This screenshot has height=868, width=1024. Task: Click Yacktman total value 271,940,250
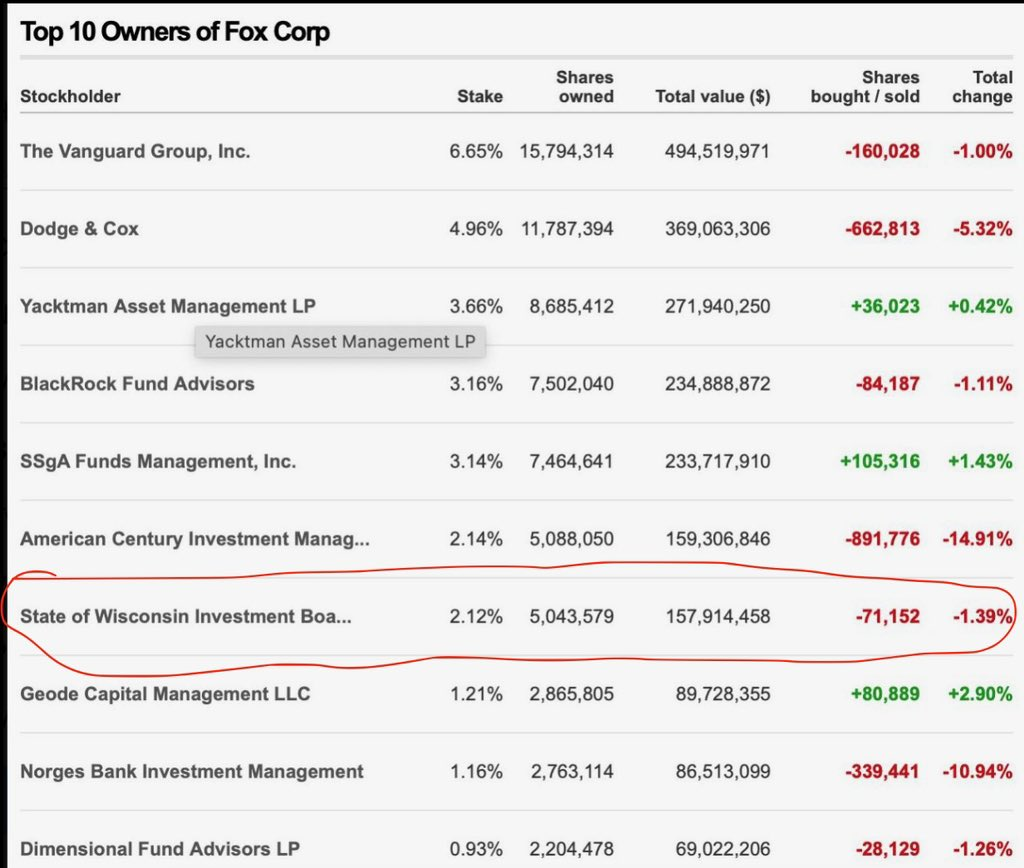click(x=718, y=306)
